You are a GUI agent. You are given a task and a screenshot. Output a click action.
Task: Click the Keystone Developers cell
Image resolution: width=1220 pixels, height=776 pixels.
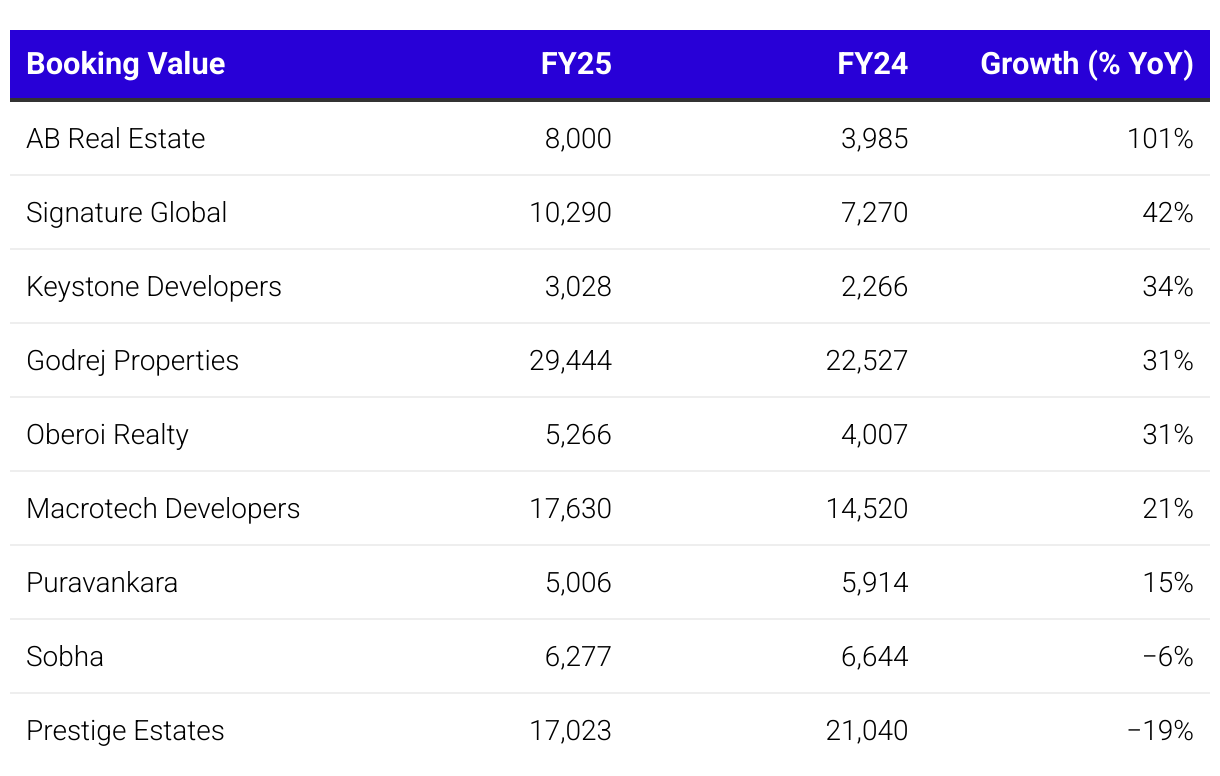[x=154, y=286]
